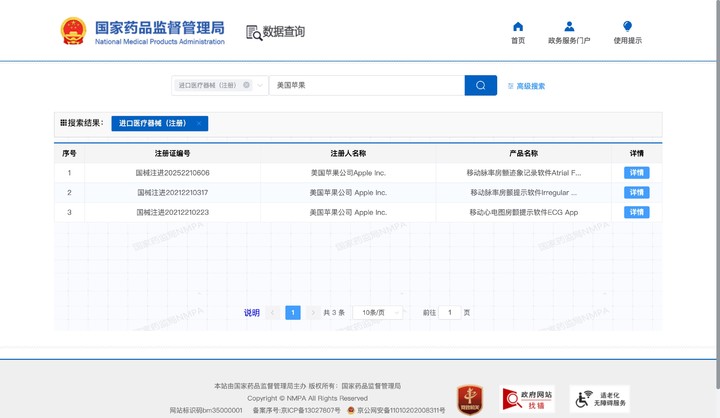Viewport: 720px width, 418px height.
Task: Click the 使用提示 lightbulb icon
Action: 627,27
